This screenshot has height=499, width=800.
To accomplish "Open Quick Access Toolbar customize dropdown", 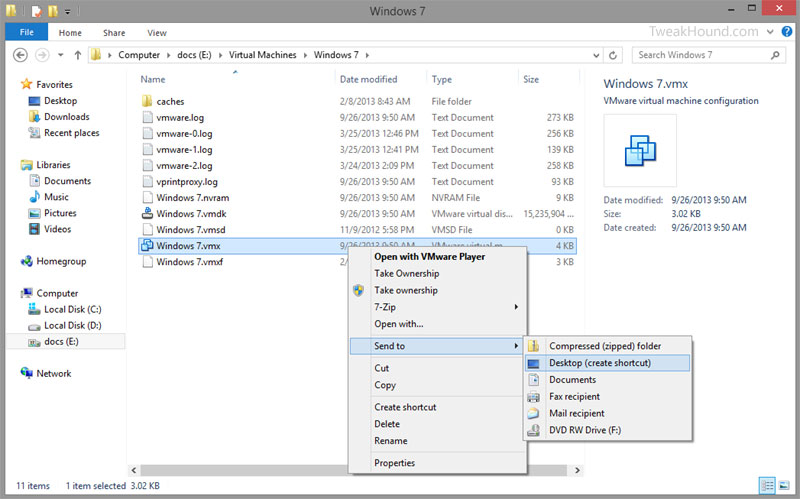I will click(x=67, y=11).
